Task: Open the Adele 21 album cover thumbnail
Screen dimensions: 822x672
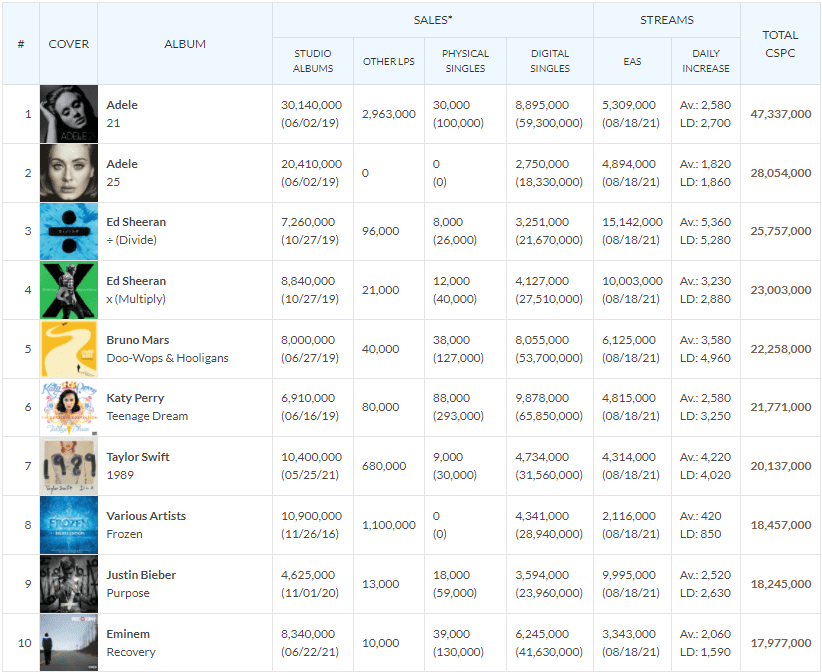Action: click(69, 114)
